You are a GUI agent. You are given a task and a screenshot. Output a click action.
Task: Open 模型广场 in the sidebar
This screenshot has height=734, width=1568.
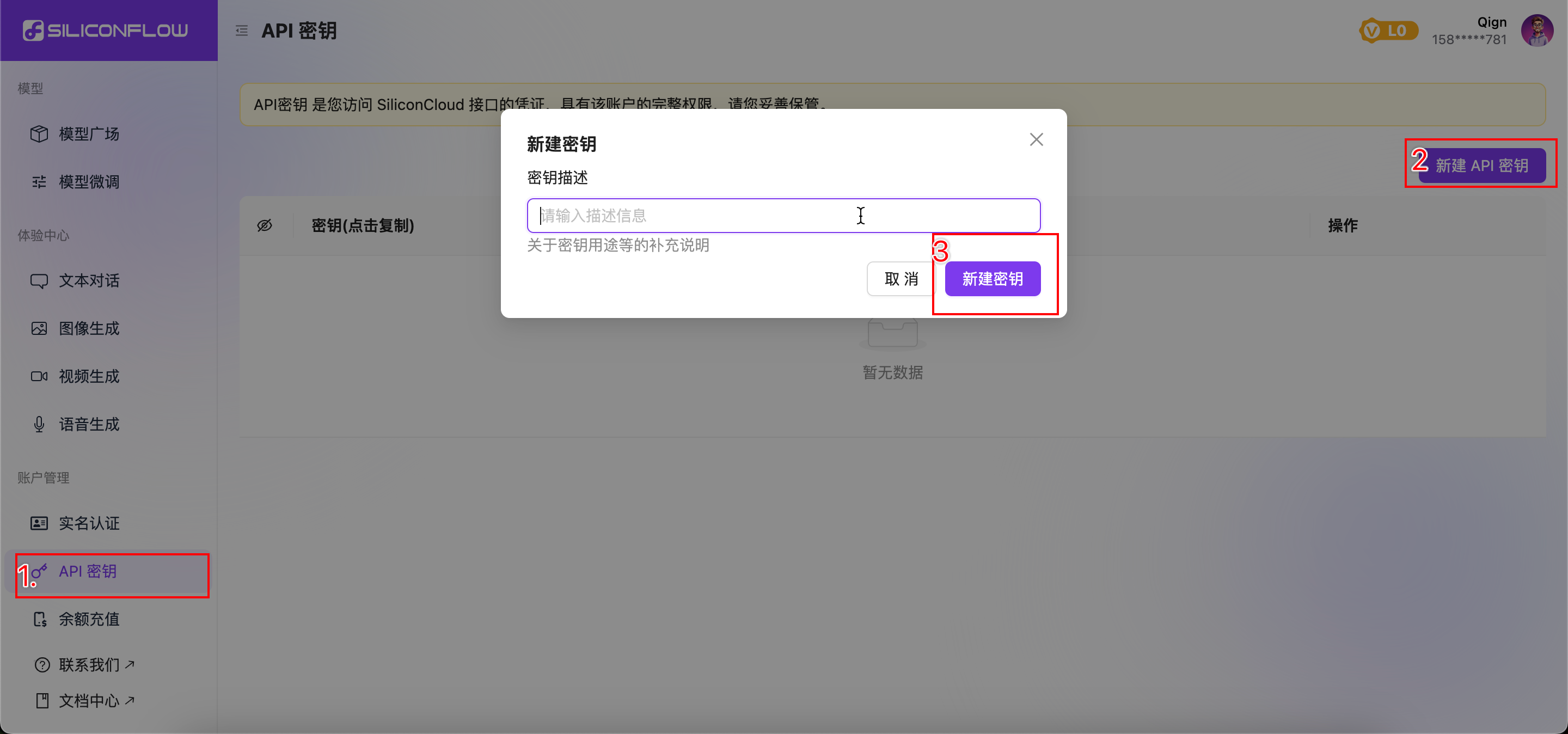coord(89,133)
